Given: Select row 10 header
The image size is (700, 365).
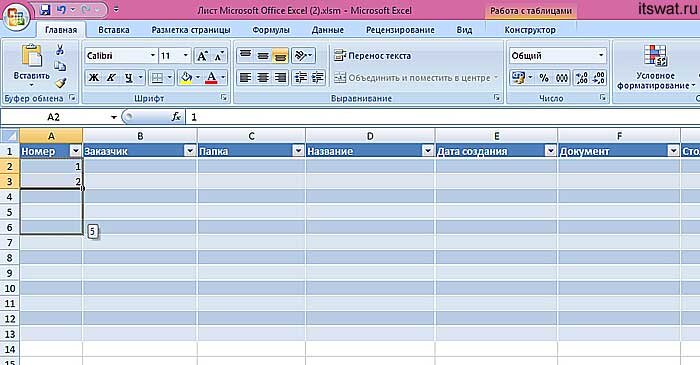Looking at the screenshot, I should click(x=10, y=288).
